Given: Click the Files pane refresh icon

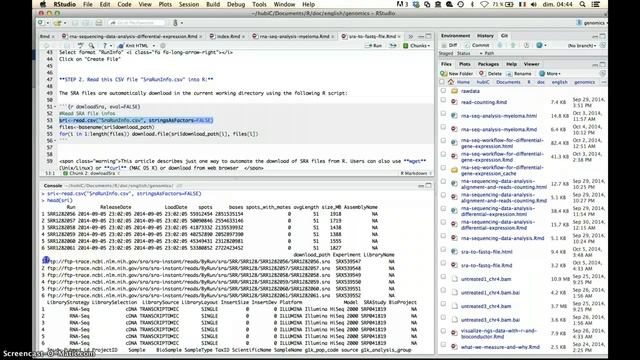Looking at the screenshot, I should [x=602, y=73].
